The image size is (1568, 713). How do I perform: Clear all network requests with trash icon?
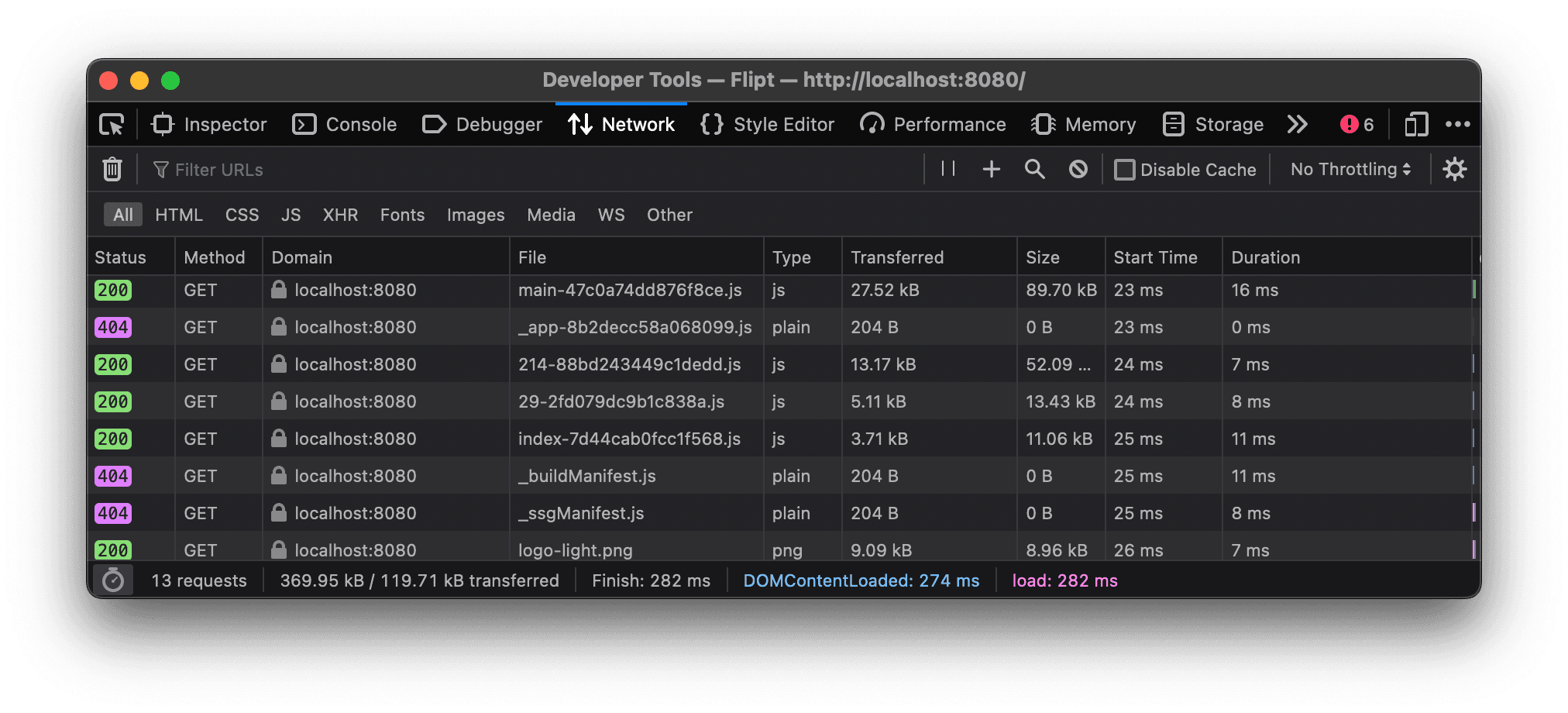click(x=112, y=169)
